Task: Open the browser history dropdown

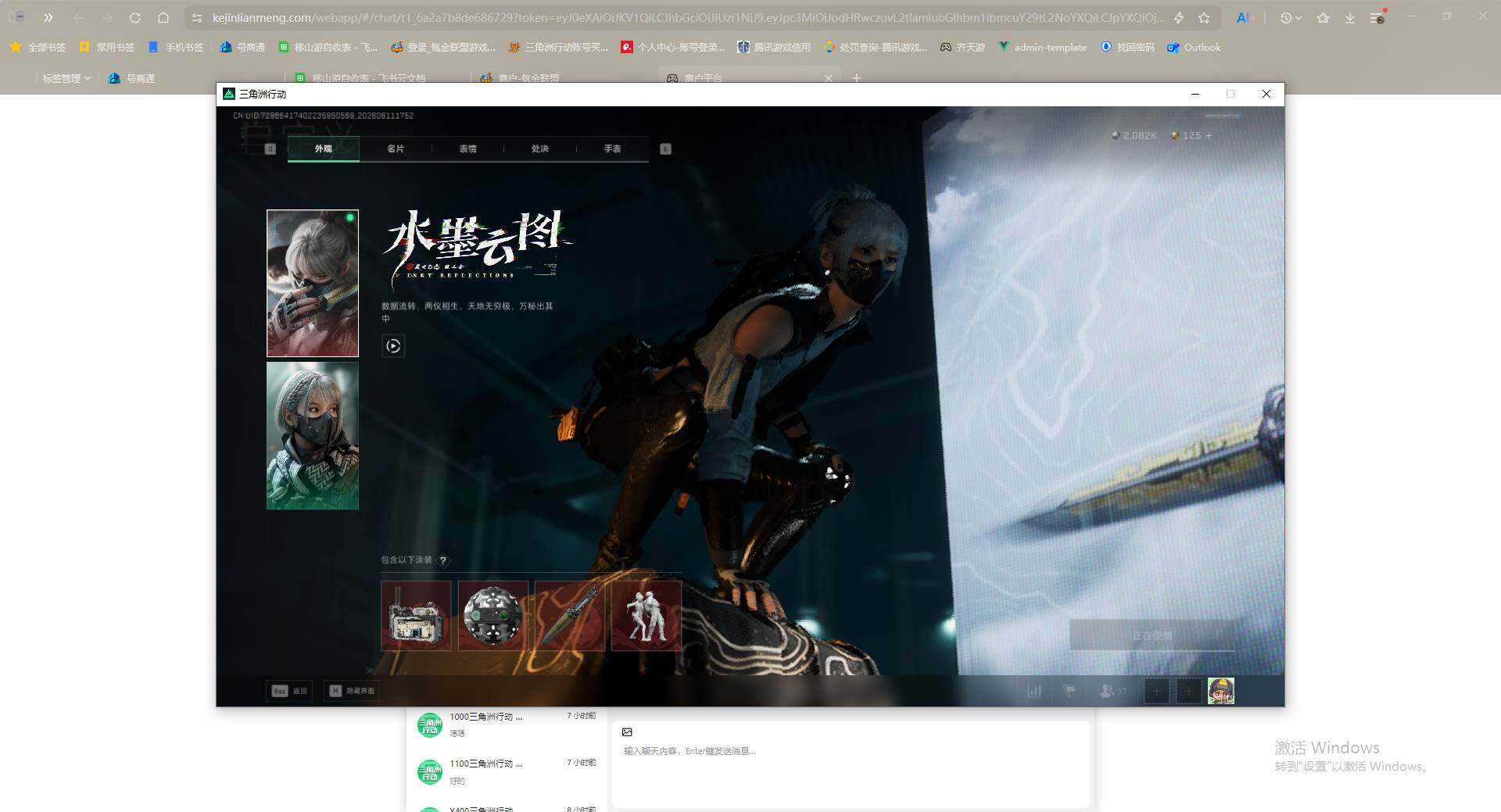Action: [x=1291, y=17]
